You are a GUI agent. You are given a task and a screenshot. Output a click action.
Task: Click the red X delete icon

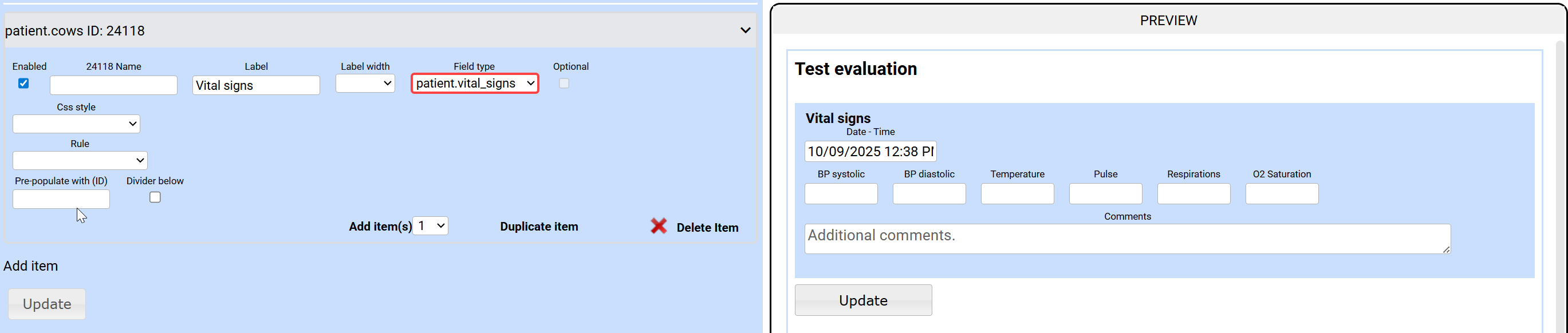point(658,226)
